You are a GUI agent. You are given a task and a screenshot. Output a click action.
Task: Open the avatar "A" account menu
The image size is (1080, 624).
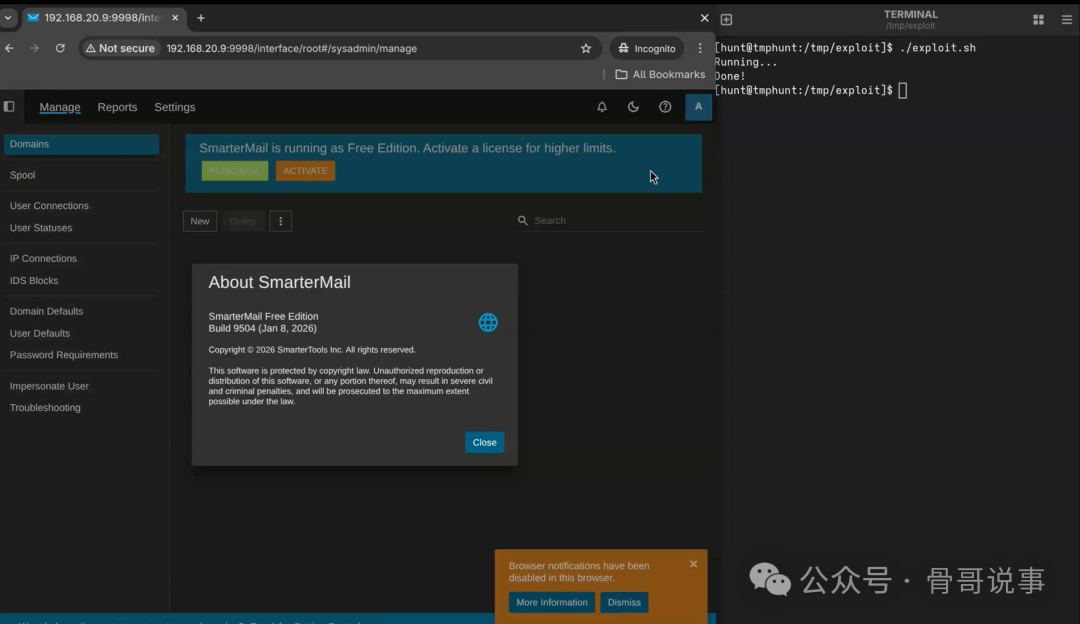(698, 107)
